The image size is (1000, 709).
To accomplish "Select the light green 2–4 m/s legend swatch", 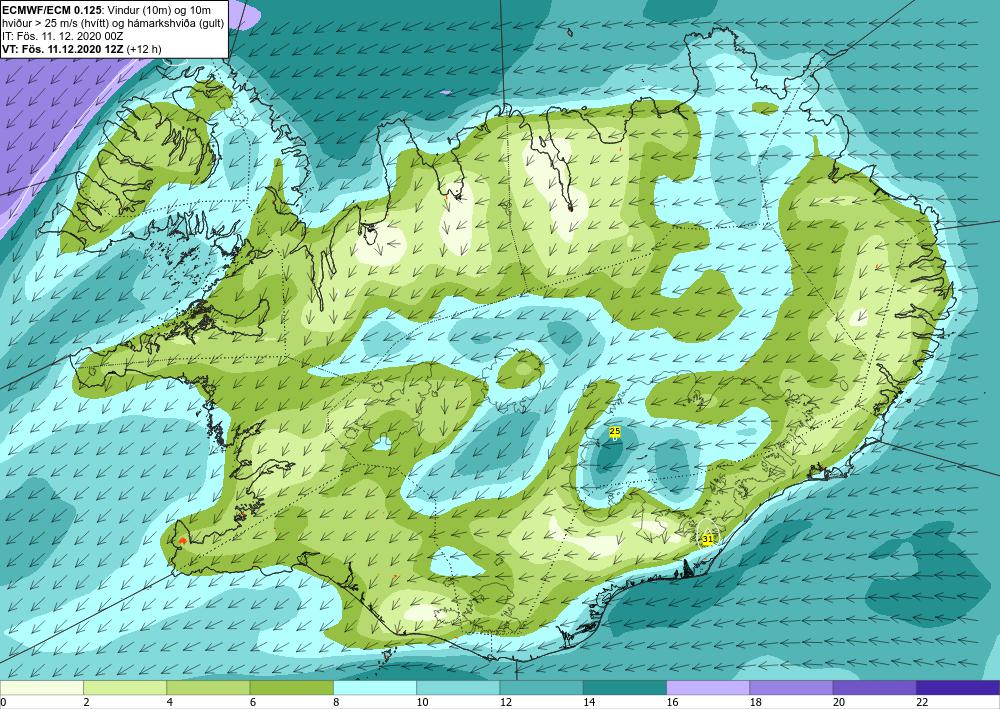I will pyautogui.click(x=125, y=687).
